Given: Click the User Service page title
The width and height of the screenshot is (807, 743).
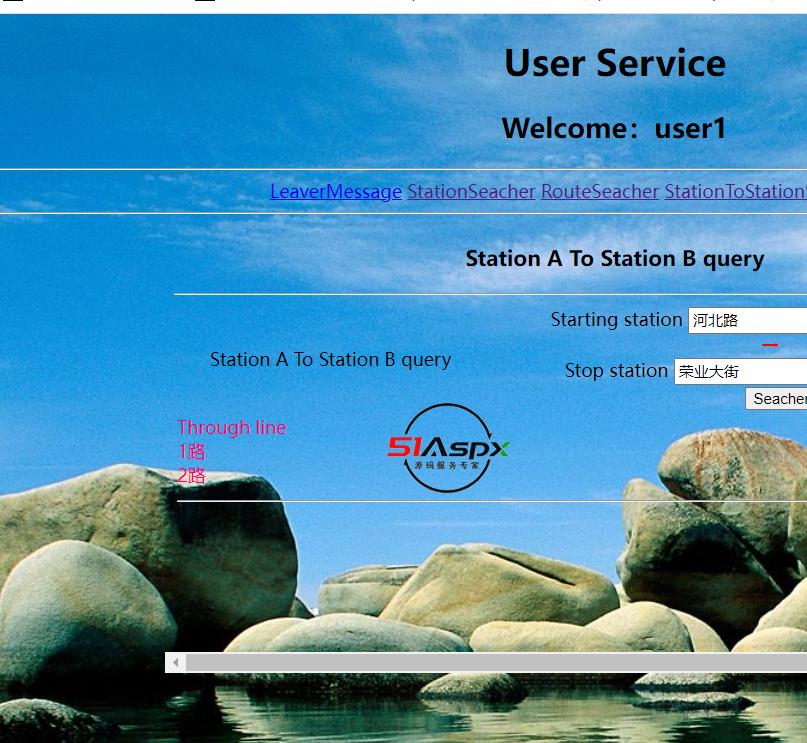Looking at the screenshot, I should click(615, 63).
